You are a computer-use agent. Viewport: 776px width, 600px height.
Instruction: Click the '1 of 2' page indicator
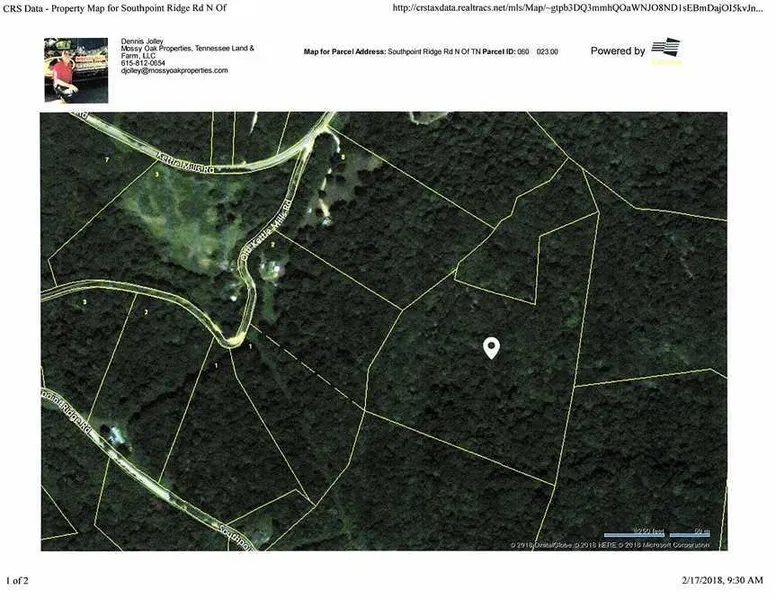(x=18, y=580)
